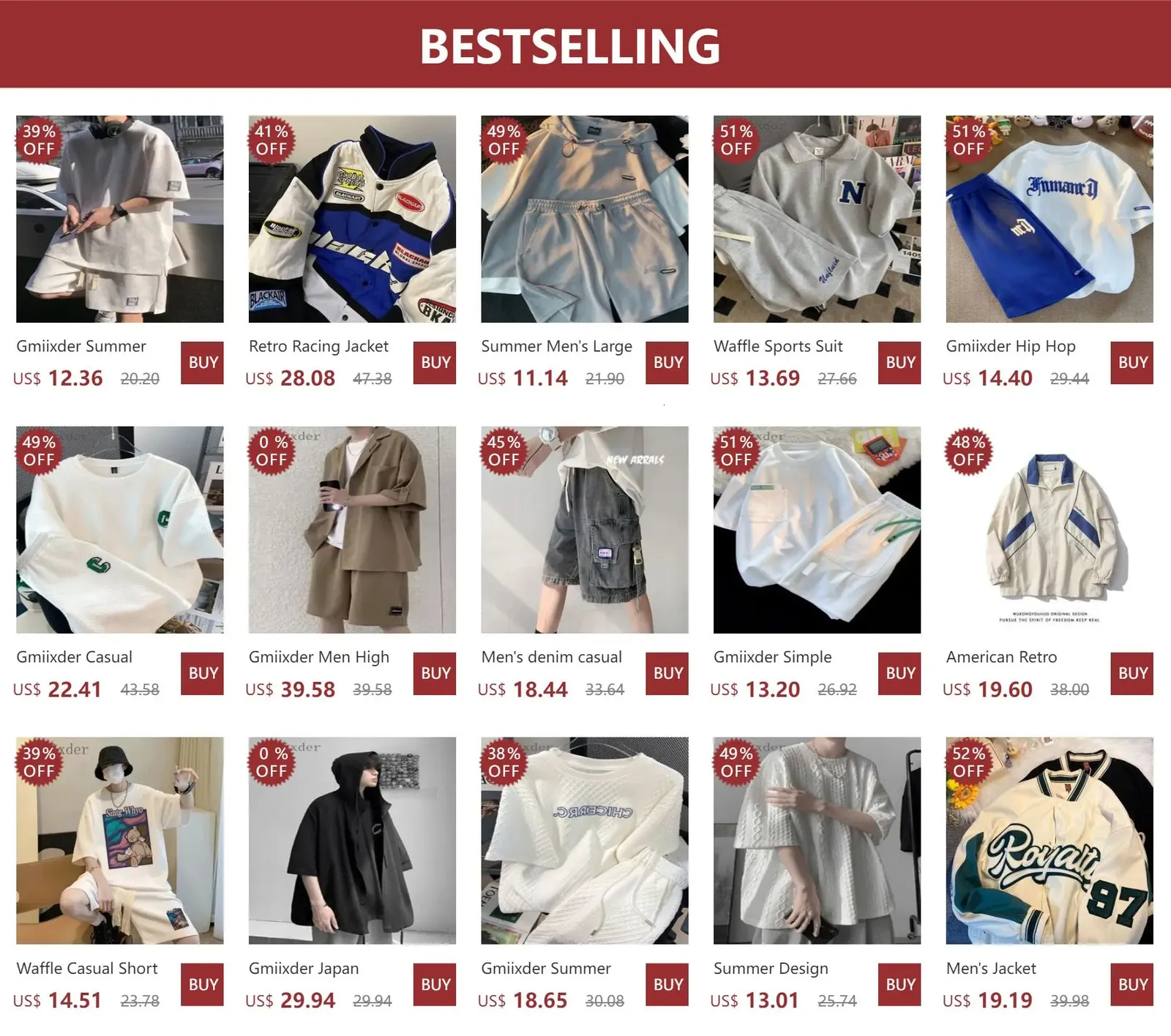The width and height of the screenshot is (1171, 1036).
Task: Open the Men's denim casual shorts image
Action: click(585, 530)
